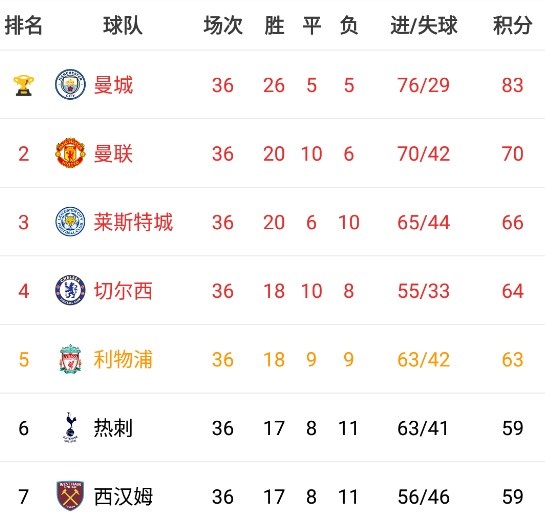This screenshot has width=545, height=517.
Task: Click Manchester City's 83 points value
Action: point(512,85)
